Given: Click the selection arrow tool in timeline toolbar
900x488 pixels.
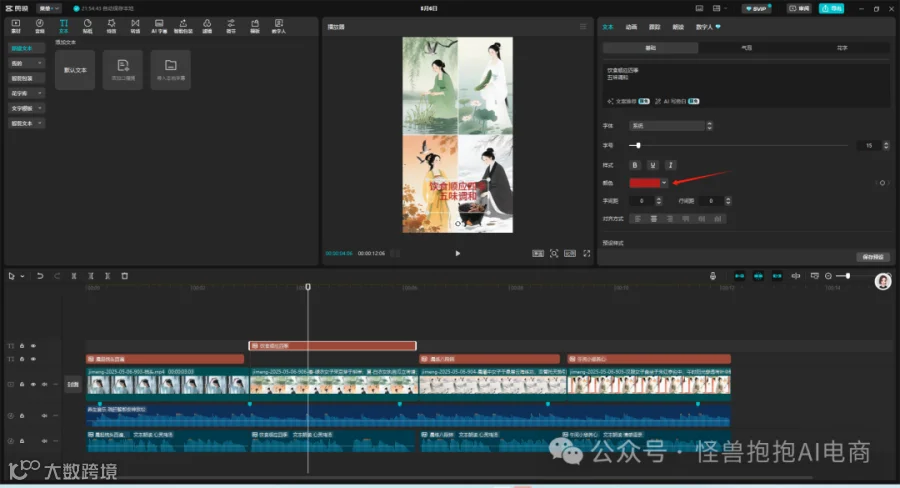Looking at the screenshot, I should point(11,276).
